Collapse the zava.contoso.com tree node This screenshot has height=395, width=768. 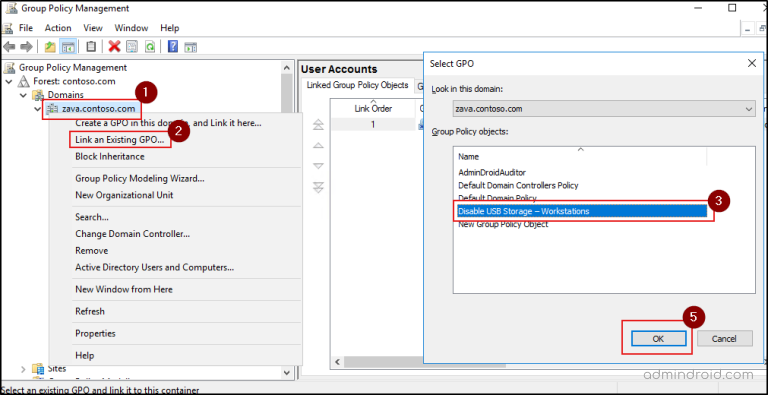[x=38, y=109]
